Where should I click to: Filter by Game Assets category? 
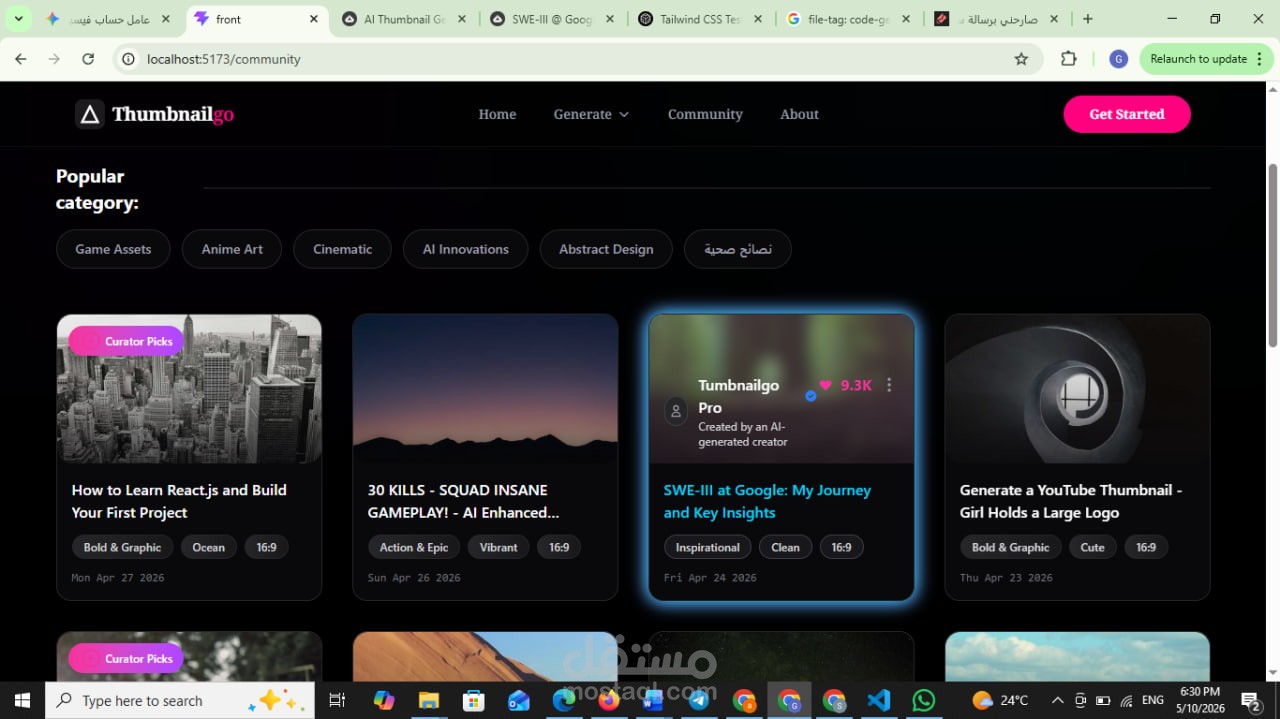(x=113, y=249)
